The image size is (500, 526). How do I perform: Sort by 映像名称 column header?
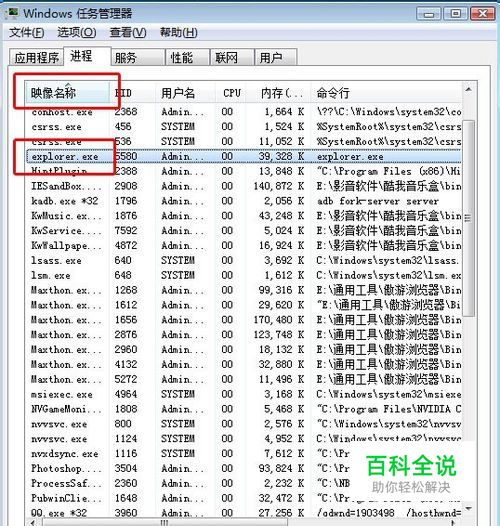coord(67,93)
